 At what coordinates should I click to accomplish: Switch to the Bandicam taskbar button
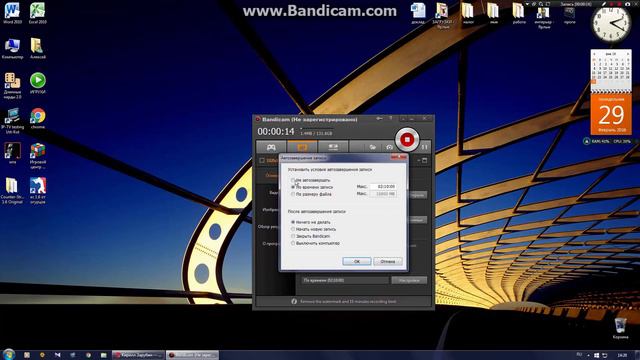pos(193,355)
